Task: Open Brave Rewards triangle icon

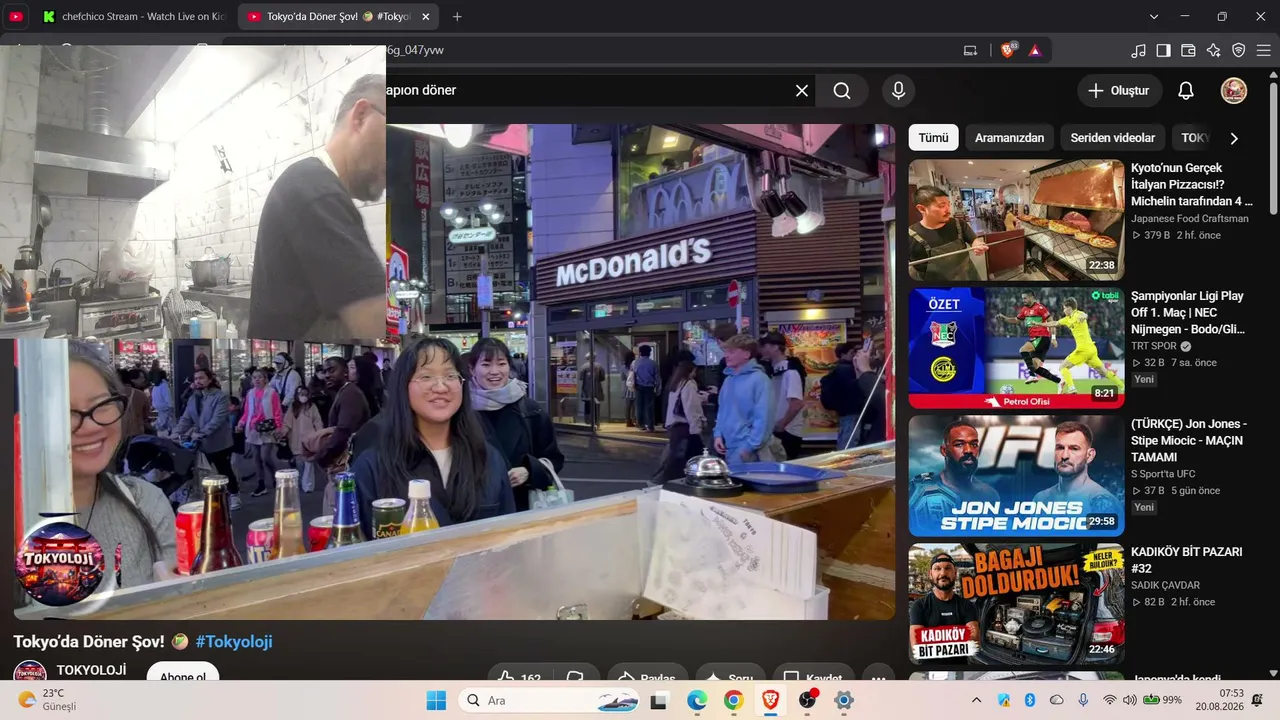Action: [1034, 50]
